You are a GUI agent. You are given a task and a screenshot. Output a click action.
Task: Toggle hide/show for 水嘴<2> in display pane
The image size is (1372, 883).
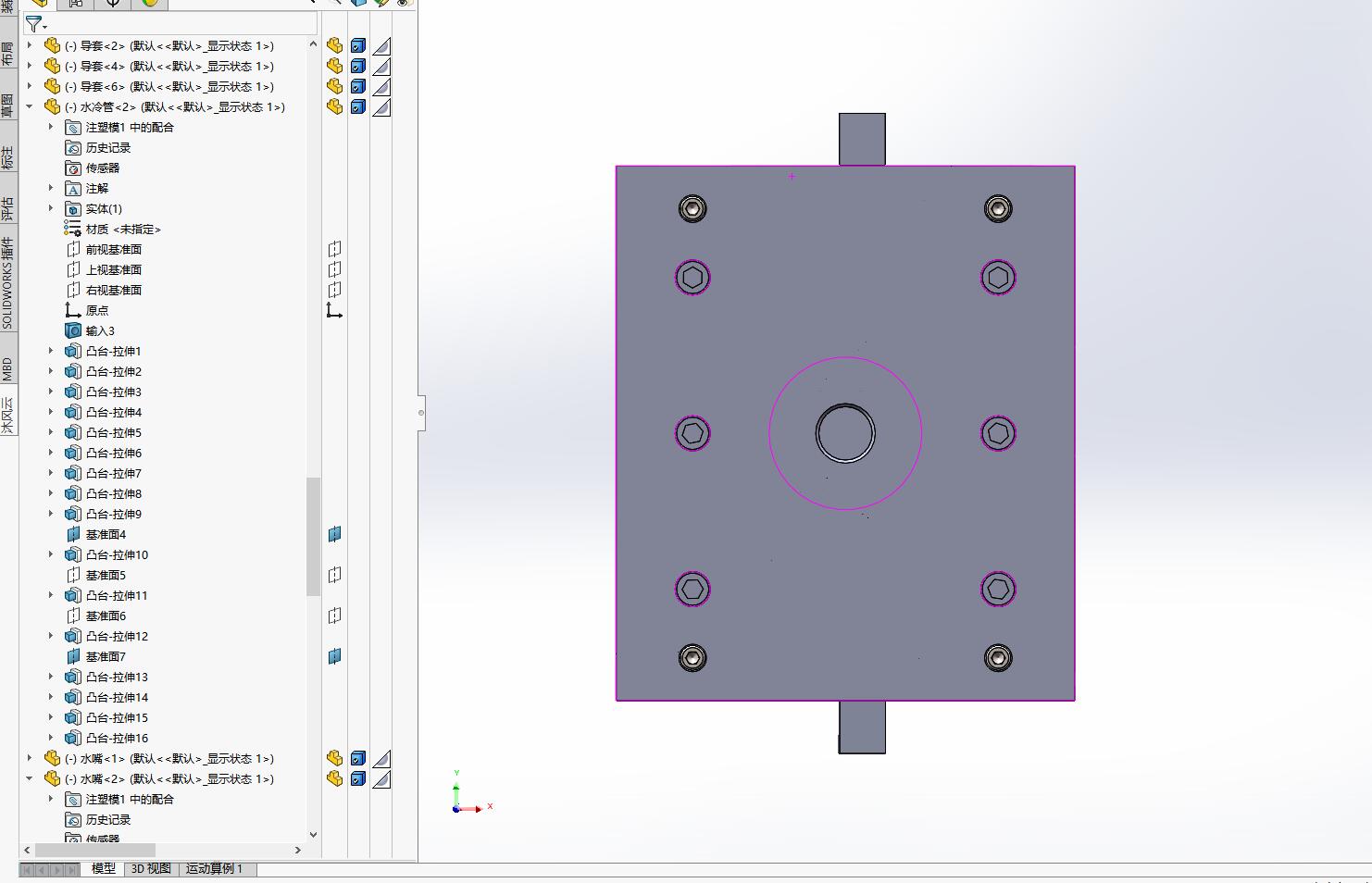335,779
